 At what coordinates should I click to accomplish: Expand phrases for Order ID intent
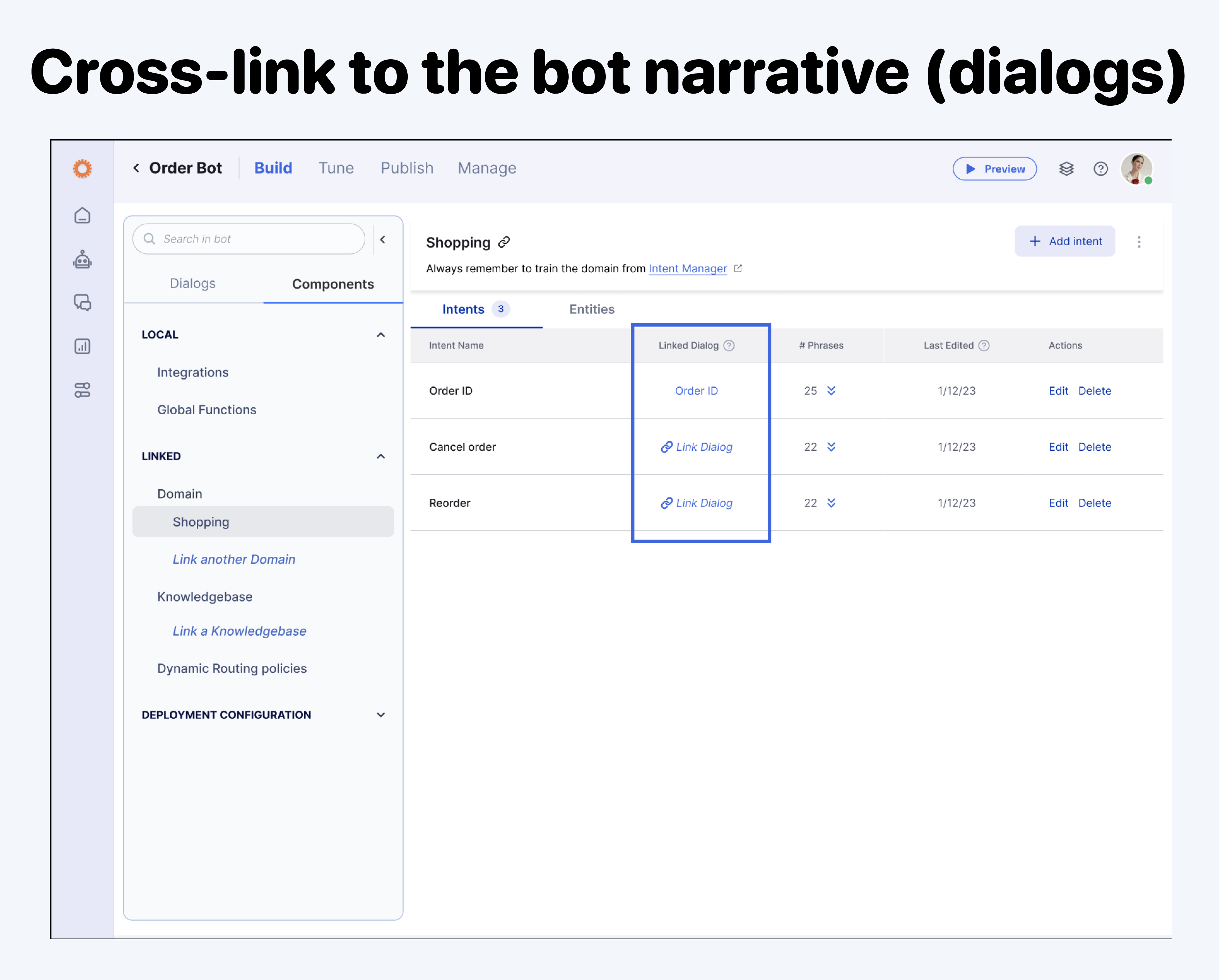[831, 391]
